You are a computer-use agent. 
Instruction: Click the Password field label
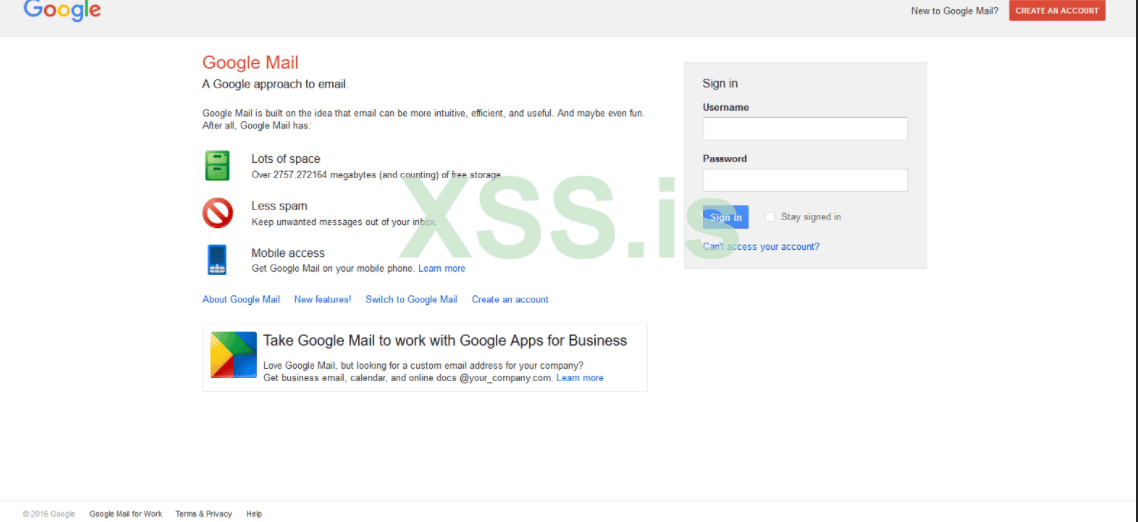tap(725, 159)
